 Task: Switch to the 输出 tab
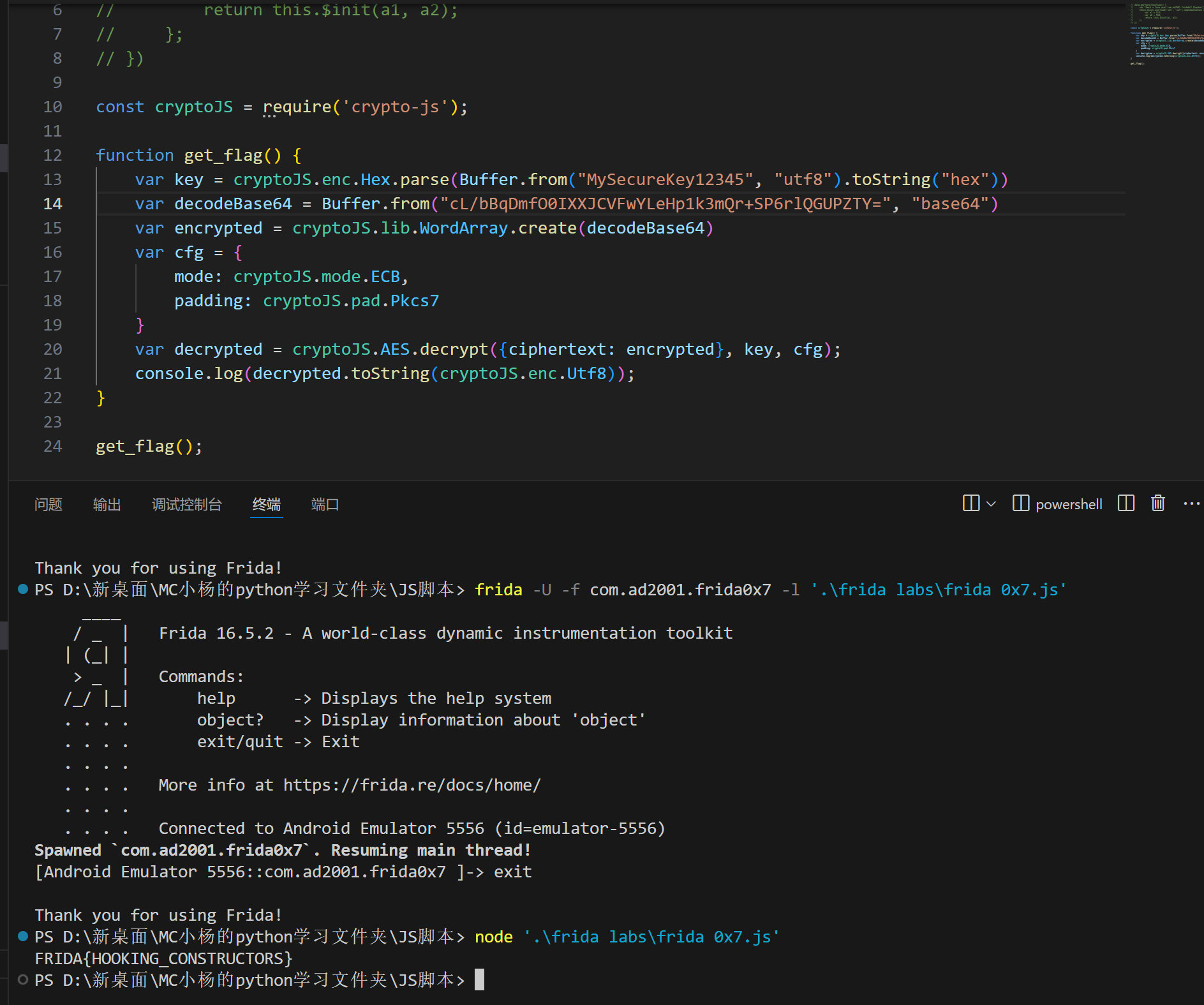(x=107, y=505)
